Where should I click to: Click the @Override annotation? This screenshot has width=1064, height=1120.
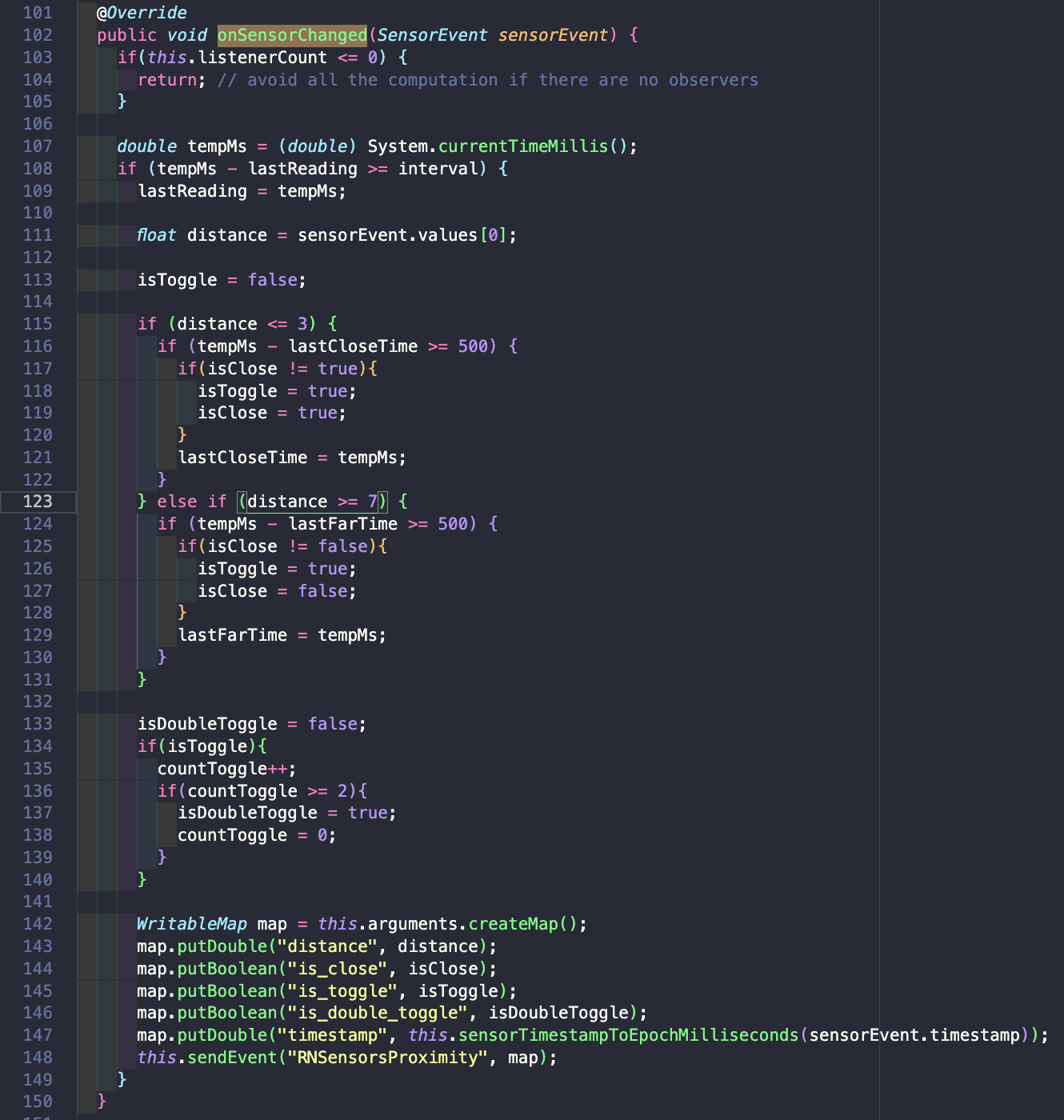pyautogui.click(x=142, y=13)
